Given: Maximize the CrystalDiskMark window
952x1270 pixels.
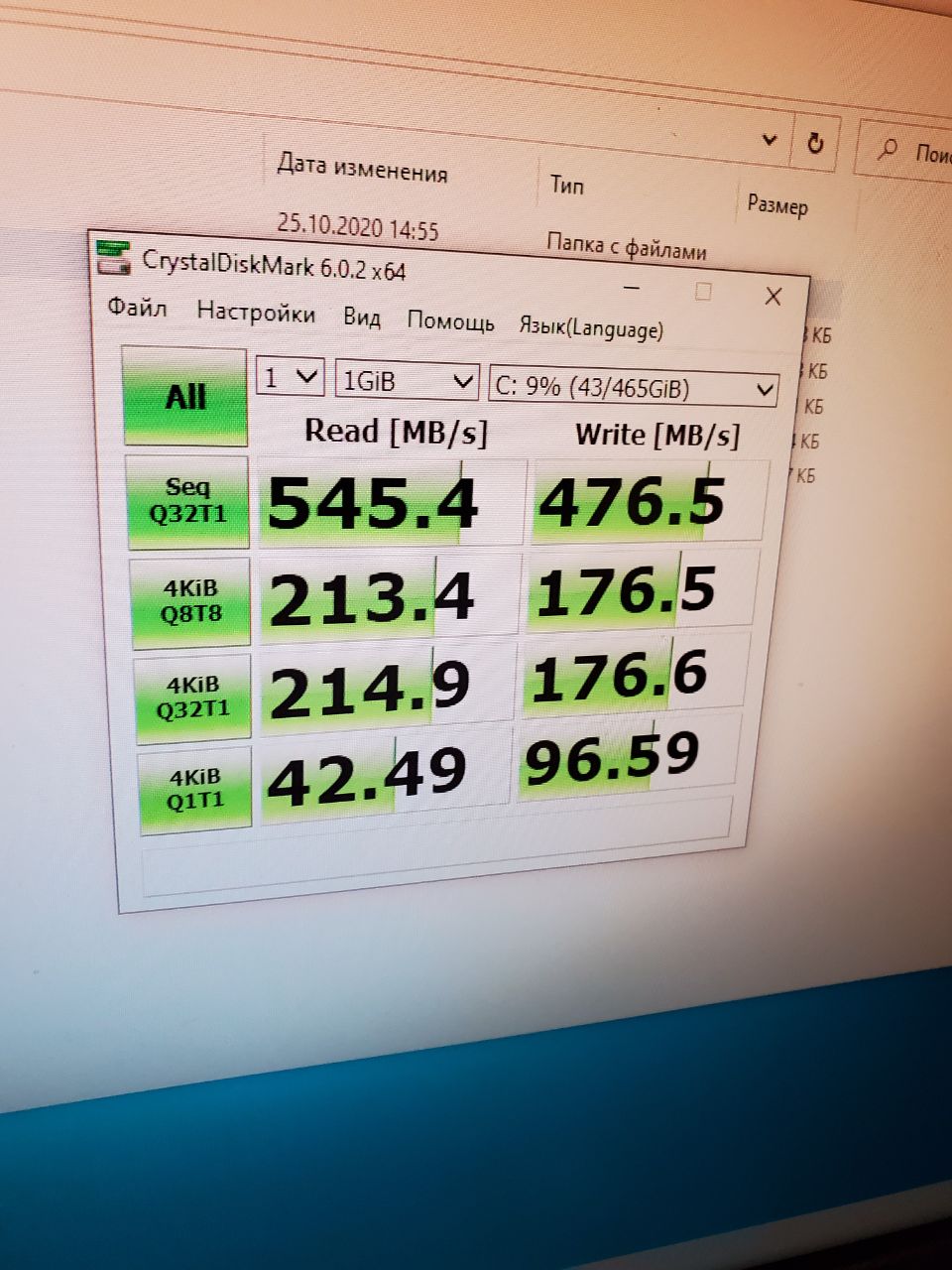Looking at the screenshot, I should pyautogui.click(x=703, y=292).
